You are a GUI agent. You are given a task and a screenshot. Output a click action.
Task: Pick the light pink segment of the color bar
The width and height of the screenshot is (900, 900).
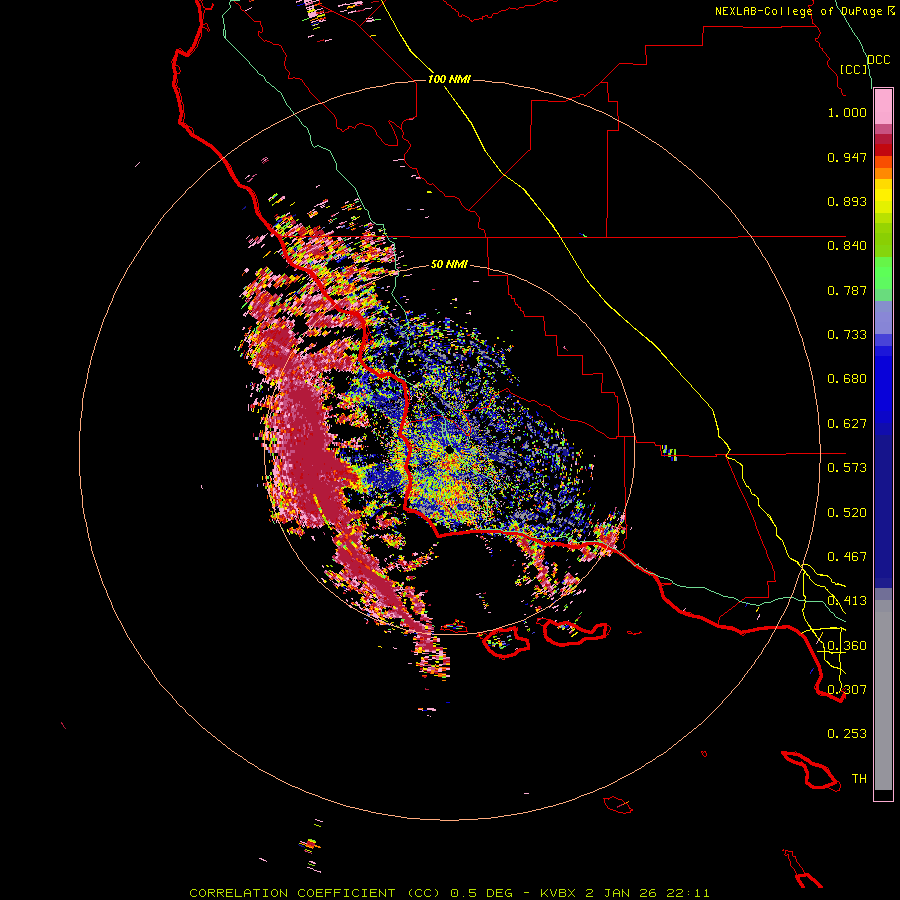click(883, 107)
